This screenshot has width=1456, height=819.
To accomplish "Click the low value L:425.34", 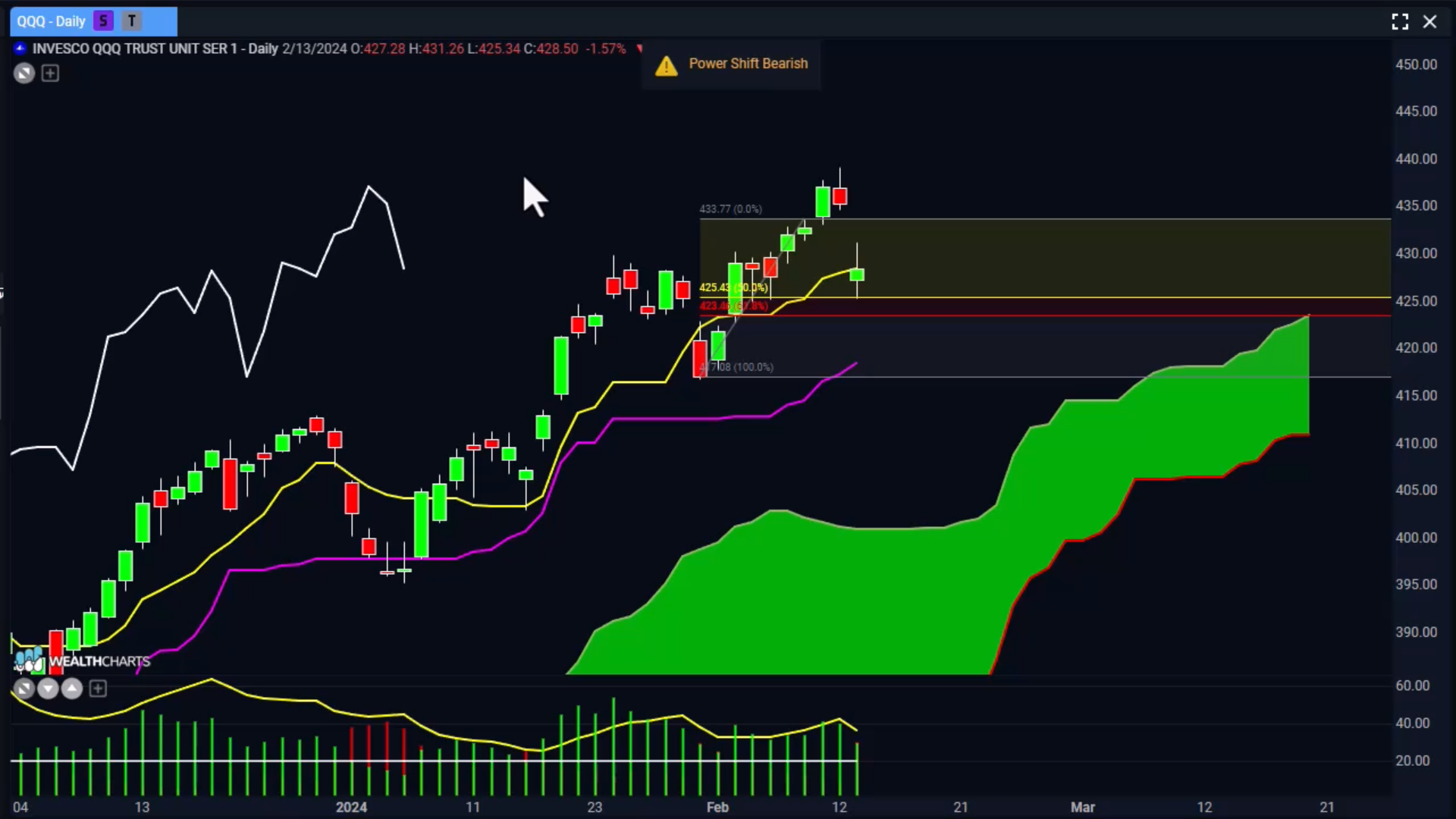I will (494, 49).
